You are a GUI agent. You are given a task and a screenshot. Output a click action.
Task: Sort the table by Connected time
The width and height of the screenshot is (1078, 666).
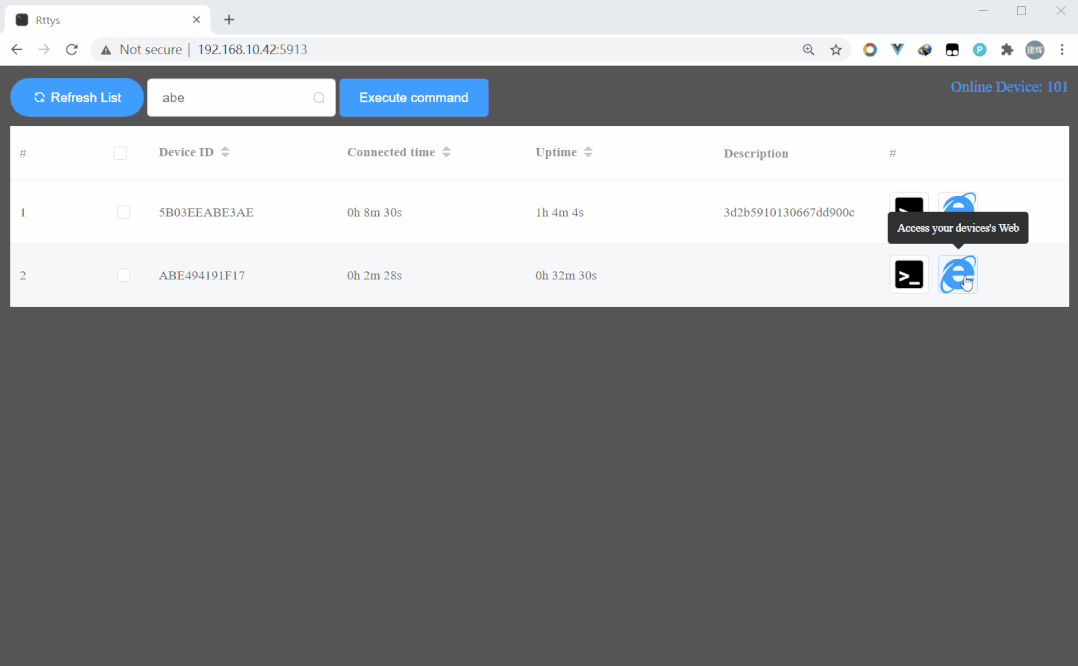click(x=446, y=151)
